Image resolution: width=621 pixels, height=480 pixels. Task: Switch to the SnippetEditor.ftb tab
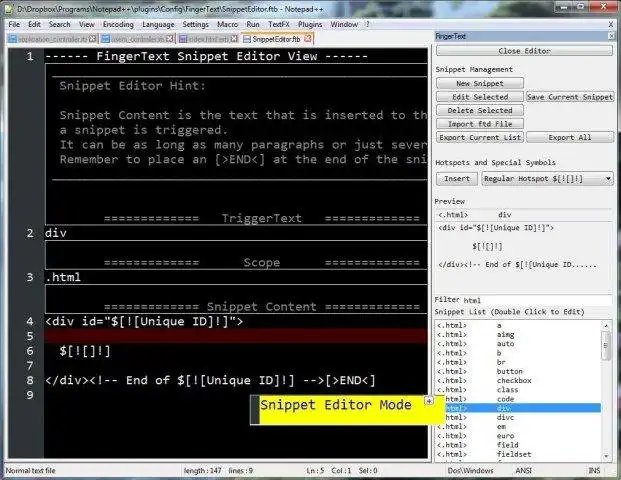pos(276,39)
